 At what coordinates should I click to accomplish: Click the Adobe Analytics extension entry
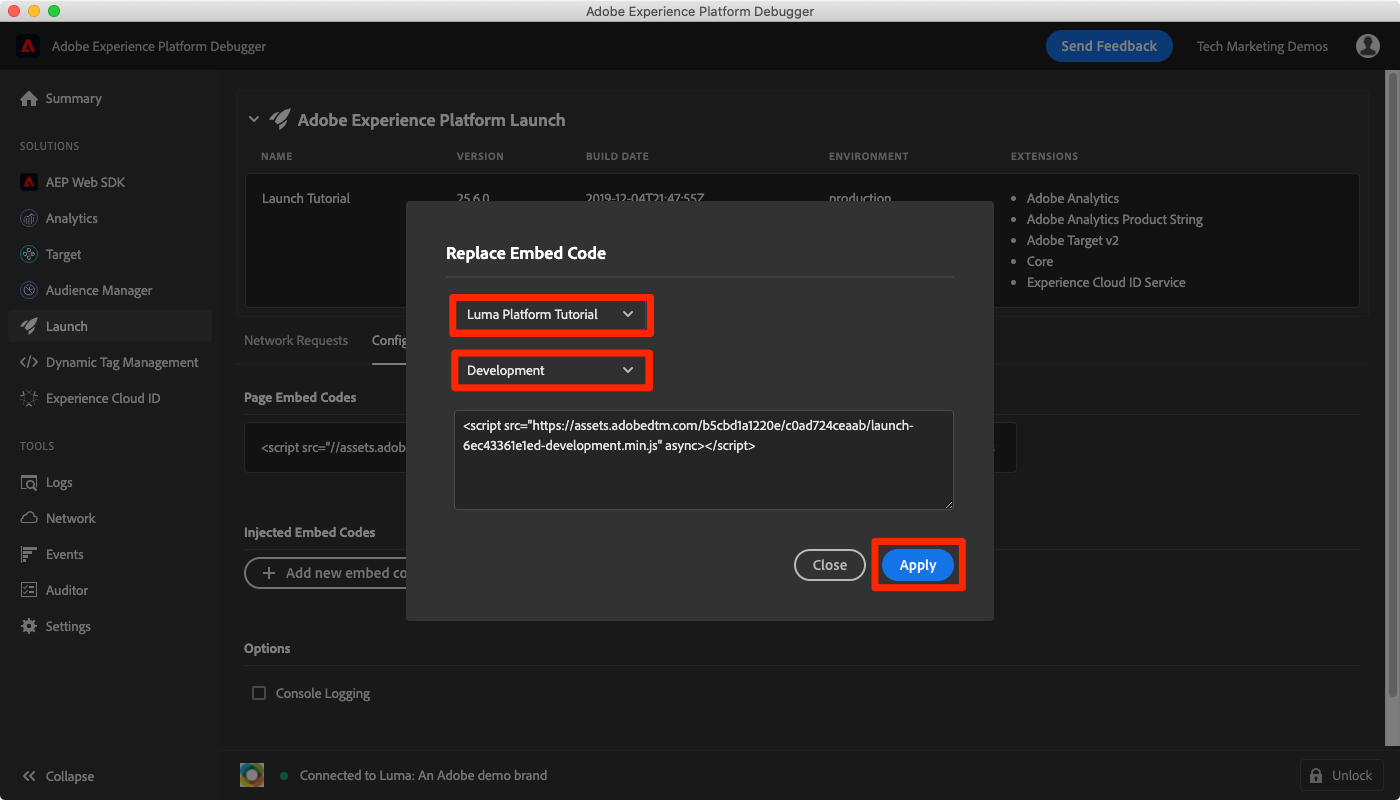pos(1073,198)
